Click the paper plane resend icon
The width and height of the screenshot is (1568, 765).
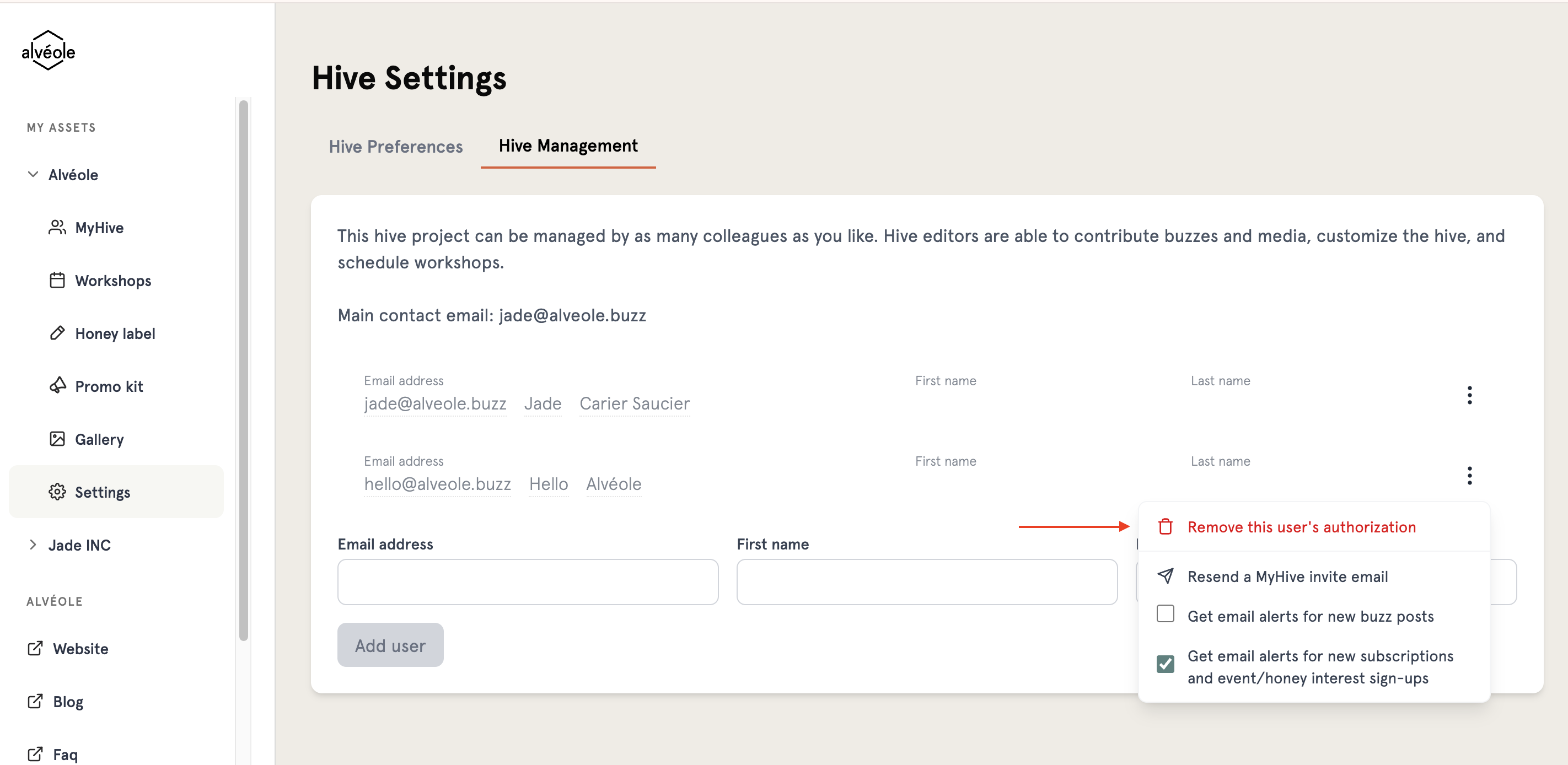click(1165, 576)
